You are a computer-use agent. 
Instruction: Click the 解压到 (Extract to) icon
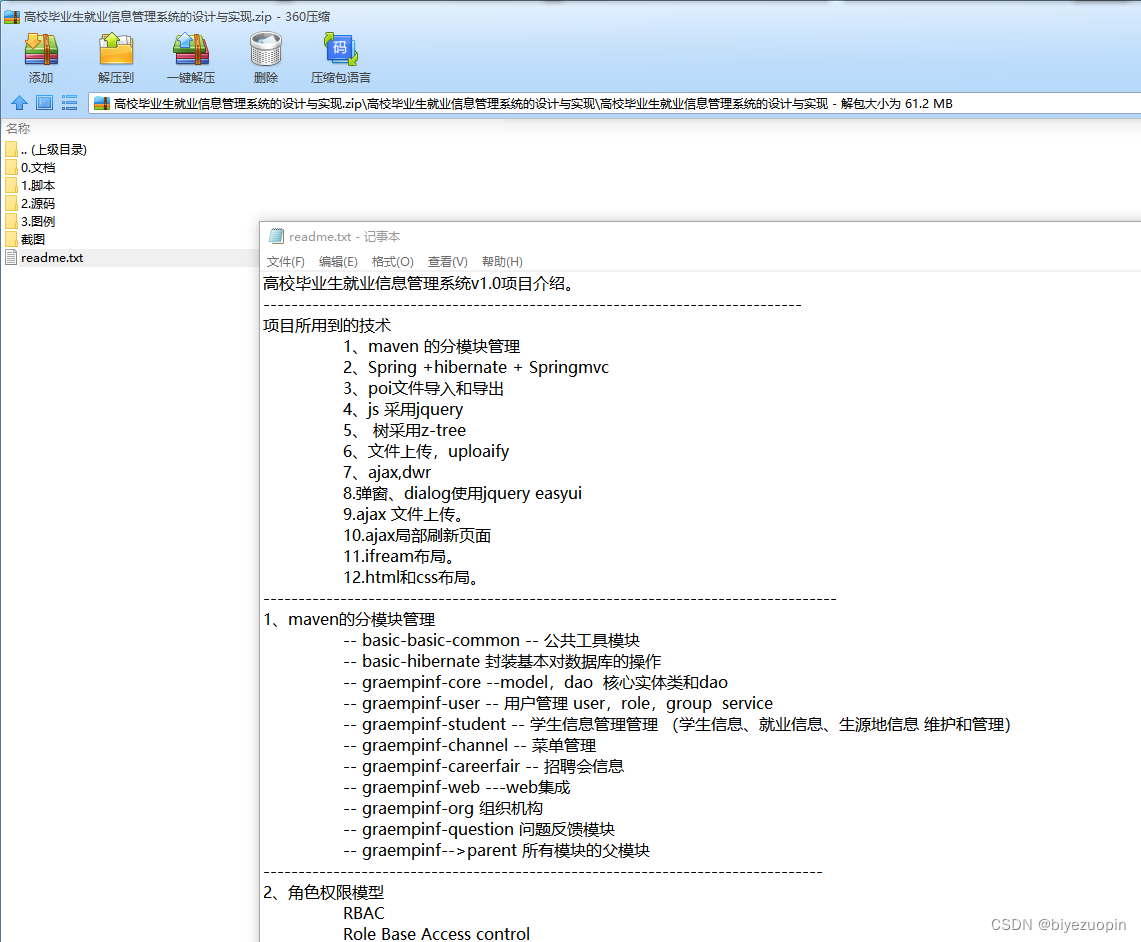tap(116, 49)
